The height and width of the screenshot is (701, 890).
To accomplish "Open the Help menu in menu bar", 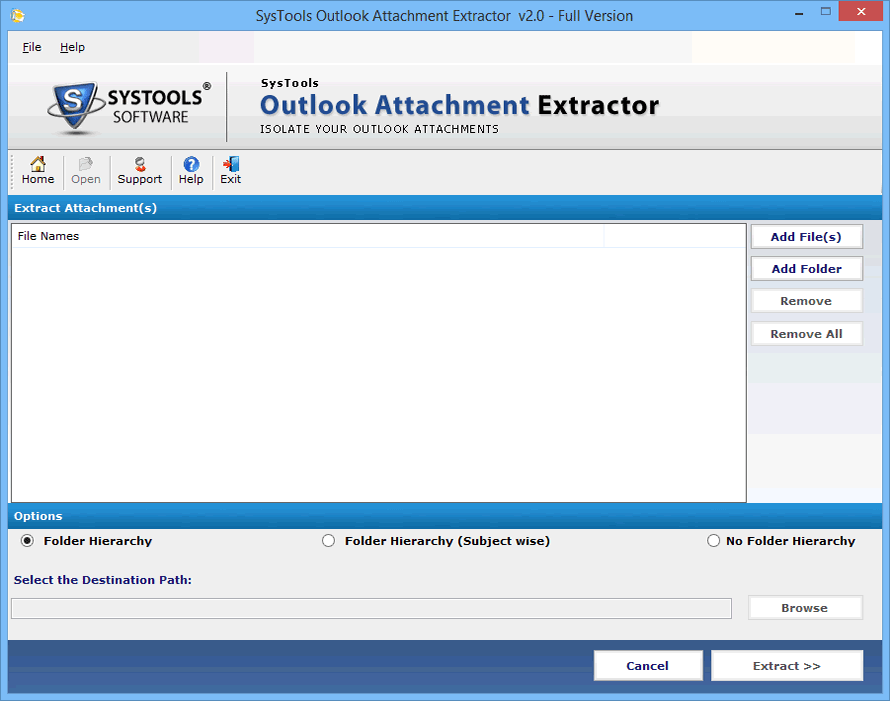I will tap(73, 47).
